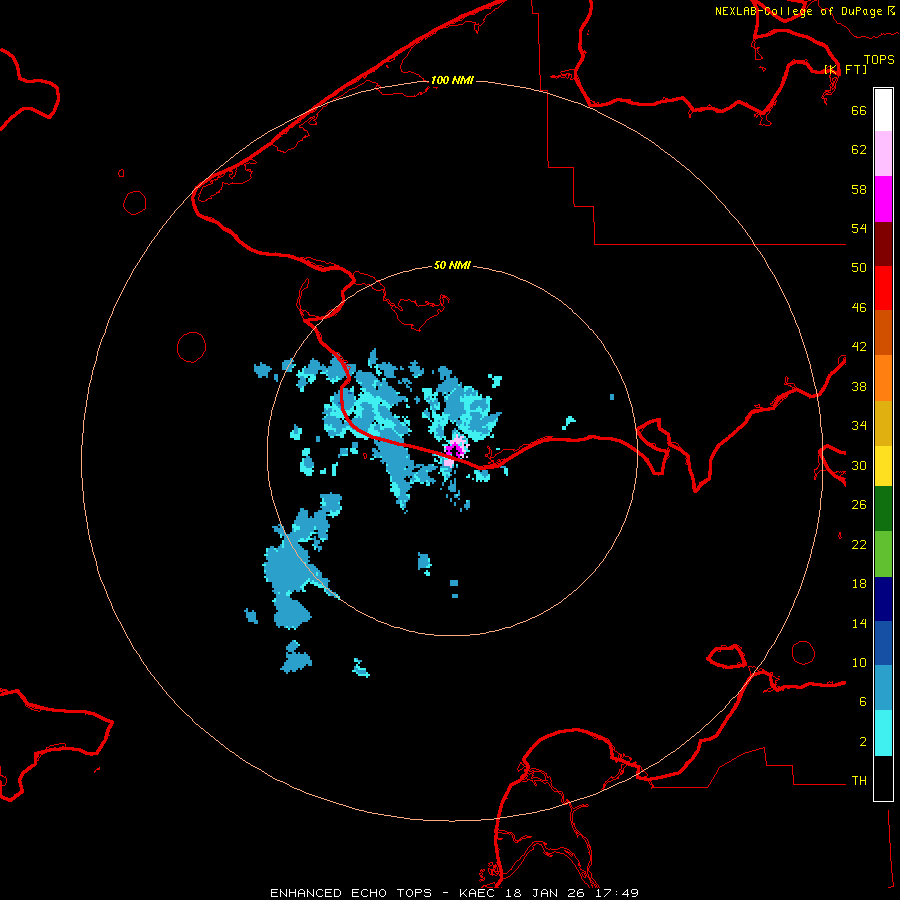
Task: Click the navy blue legend swatch
Action: (883, 599)
